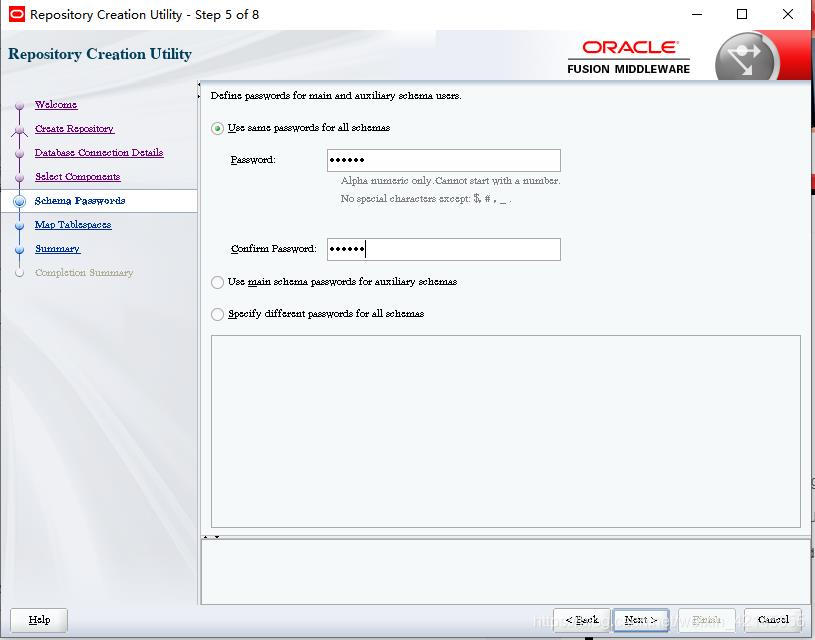
Task: Click the 'Confirm Password:' field label
Action: point(273,249)
